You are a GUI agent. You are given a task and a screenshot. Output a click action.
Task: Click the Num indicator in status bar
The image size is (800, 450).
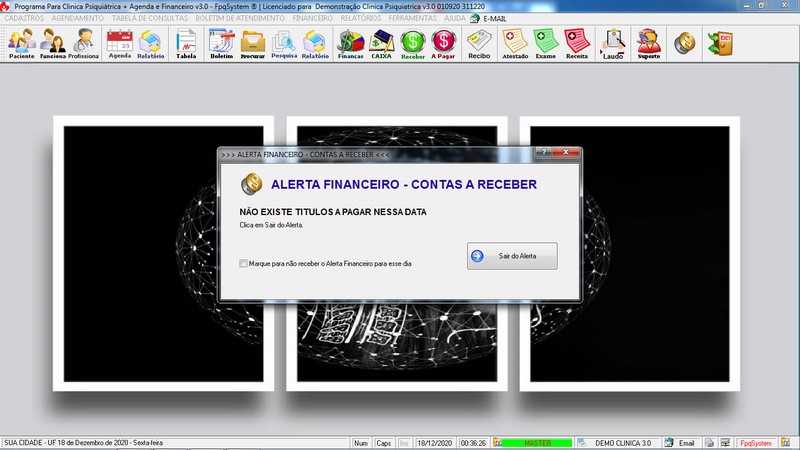[361, 443]
